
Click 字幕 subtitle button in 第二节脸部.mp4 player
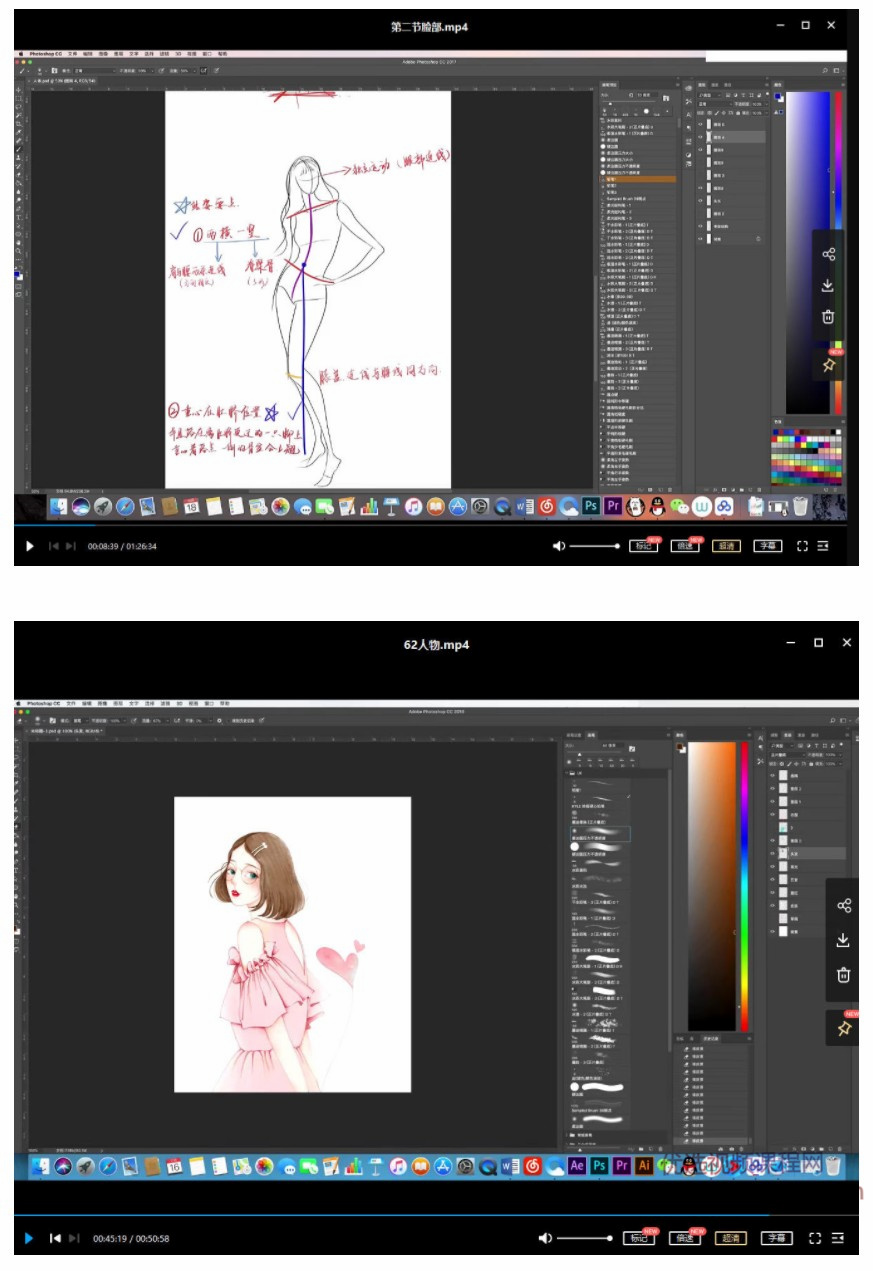click(767, 546)
